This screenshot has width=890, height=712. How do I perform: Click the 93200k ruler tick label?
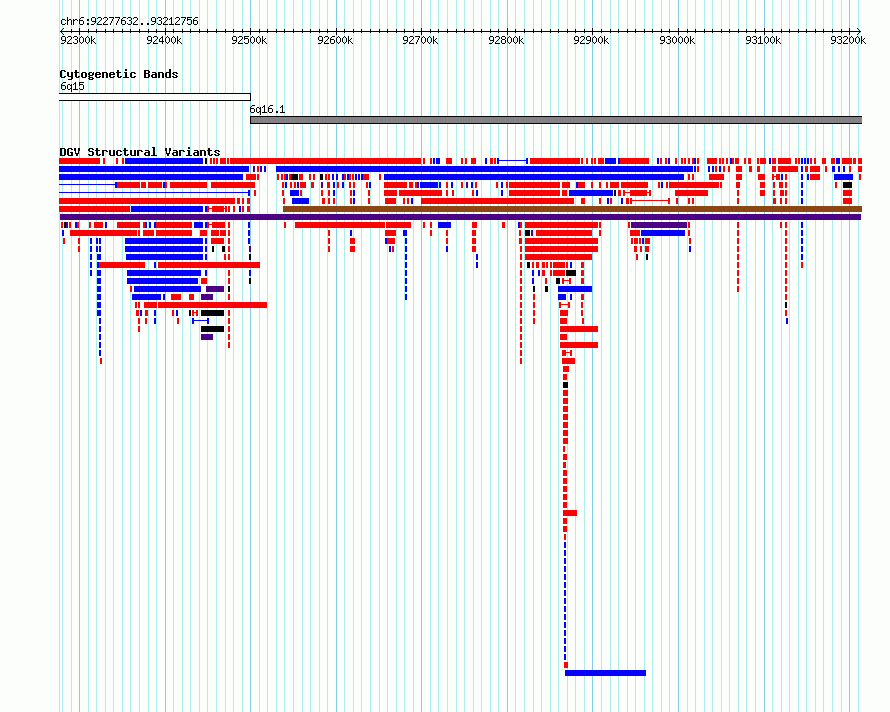[848, 40]
